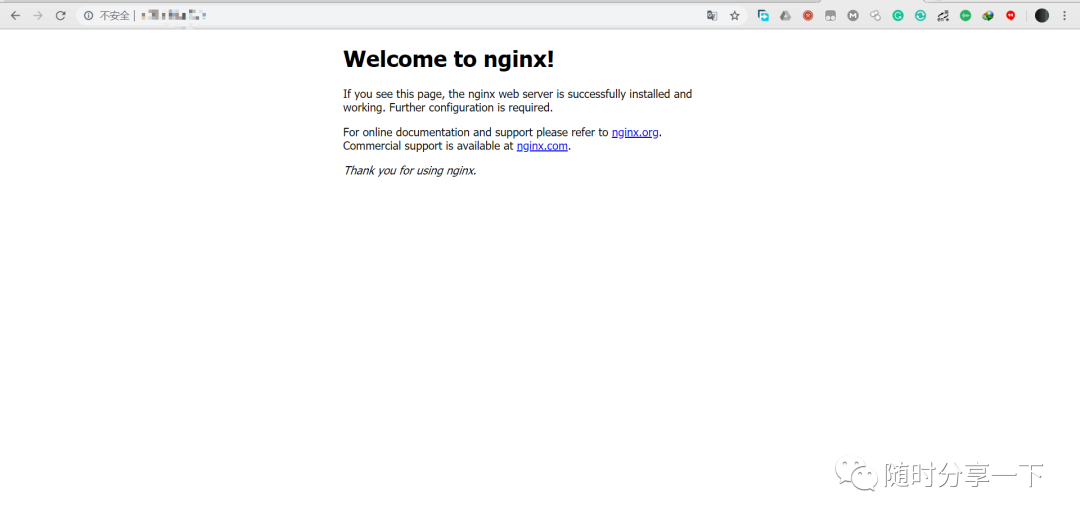This screenshot has height=523, width=1080.
Task: Open the IDM globe extension icon
Action: (988, 15)
